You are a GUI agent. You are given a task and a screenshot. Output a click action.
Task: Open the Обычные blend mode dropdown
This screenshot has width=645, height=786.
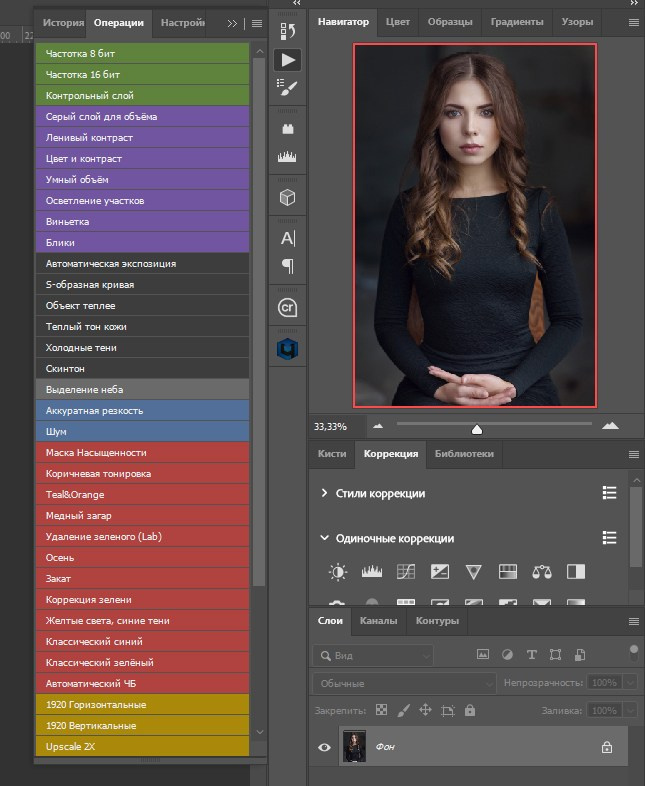tap(404, 683)
